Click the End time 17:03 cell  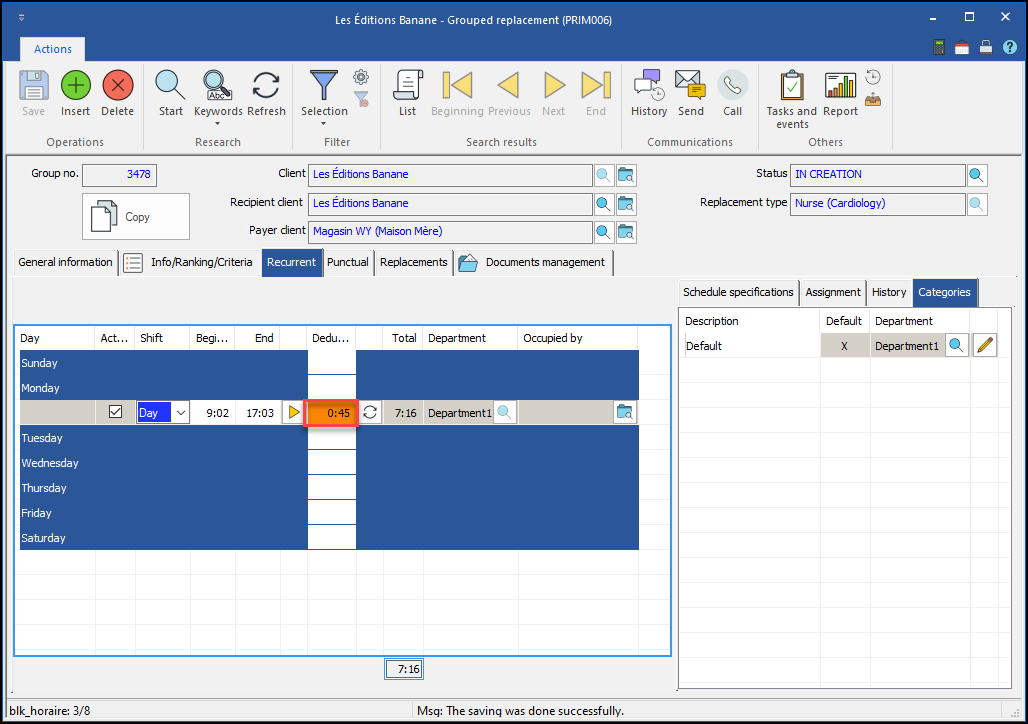coord(258,413)
